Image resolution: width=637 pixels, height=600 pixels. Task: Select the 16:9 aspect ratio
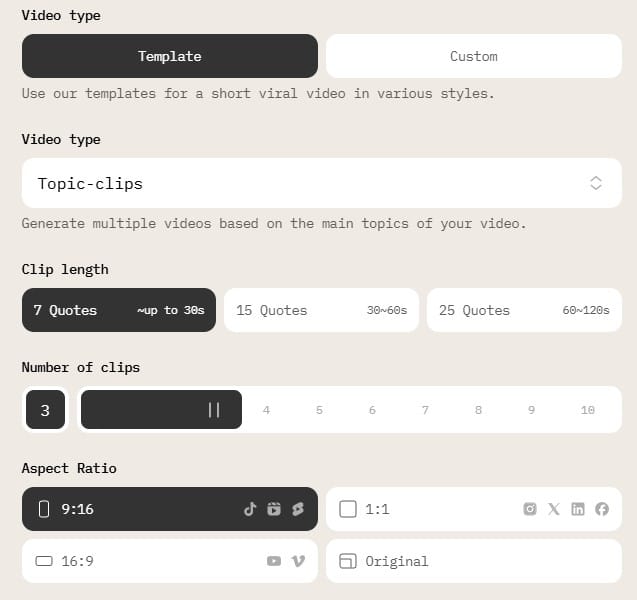[170, 561]
